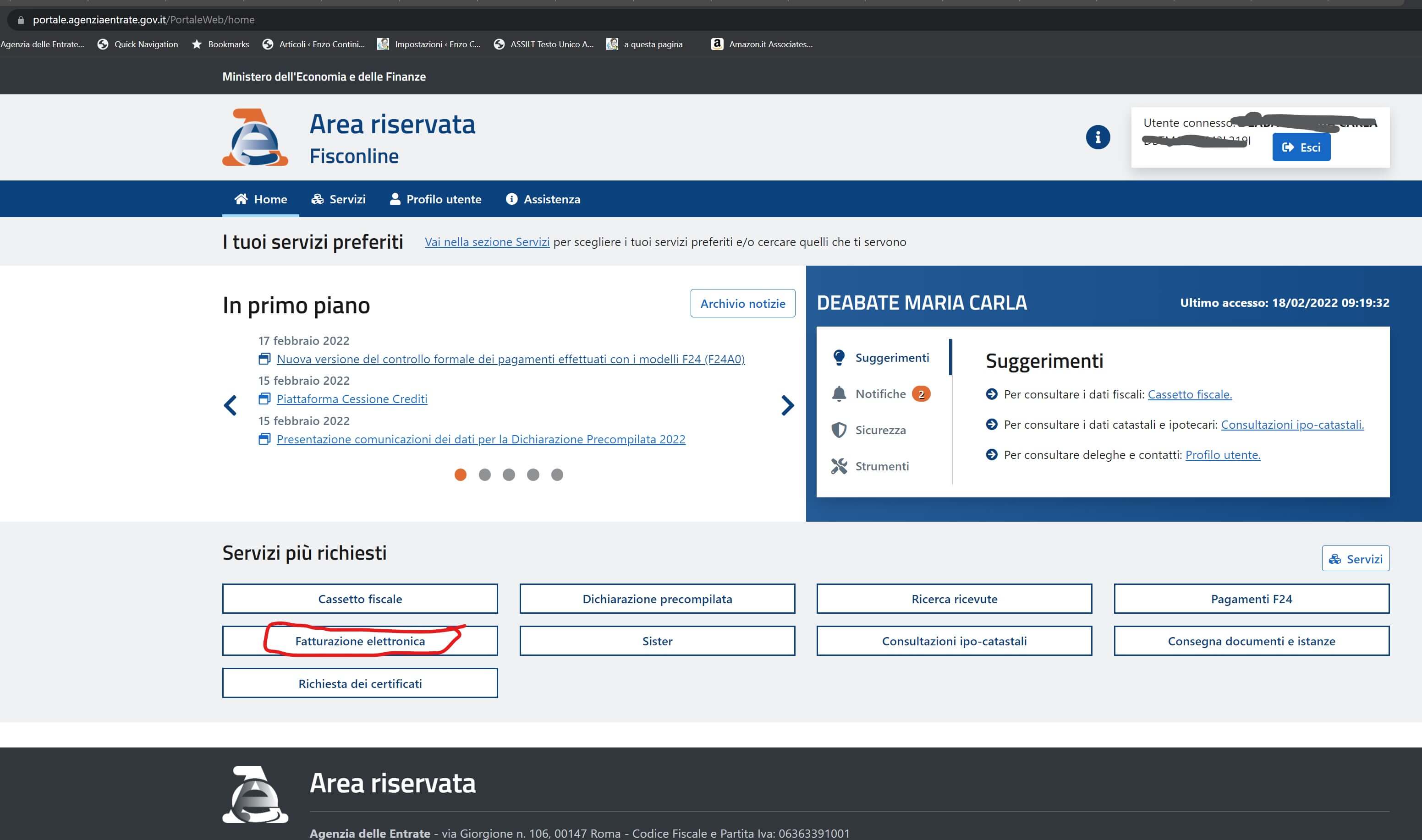Click the browser address bar URL
This screenshot has width=1422, height=840.
143,20
